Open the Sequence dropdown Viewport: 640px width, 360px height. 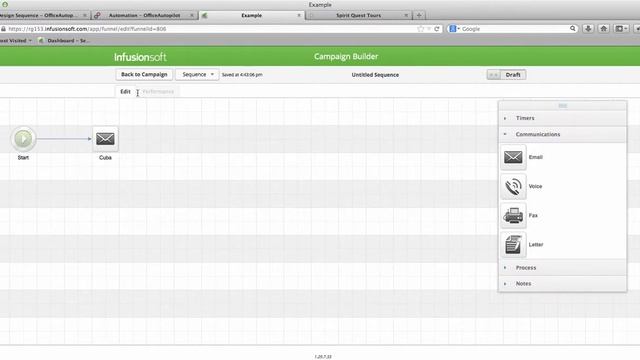tap(198, 74)
